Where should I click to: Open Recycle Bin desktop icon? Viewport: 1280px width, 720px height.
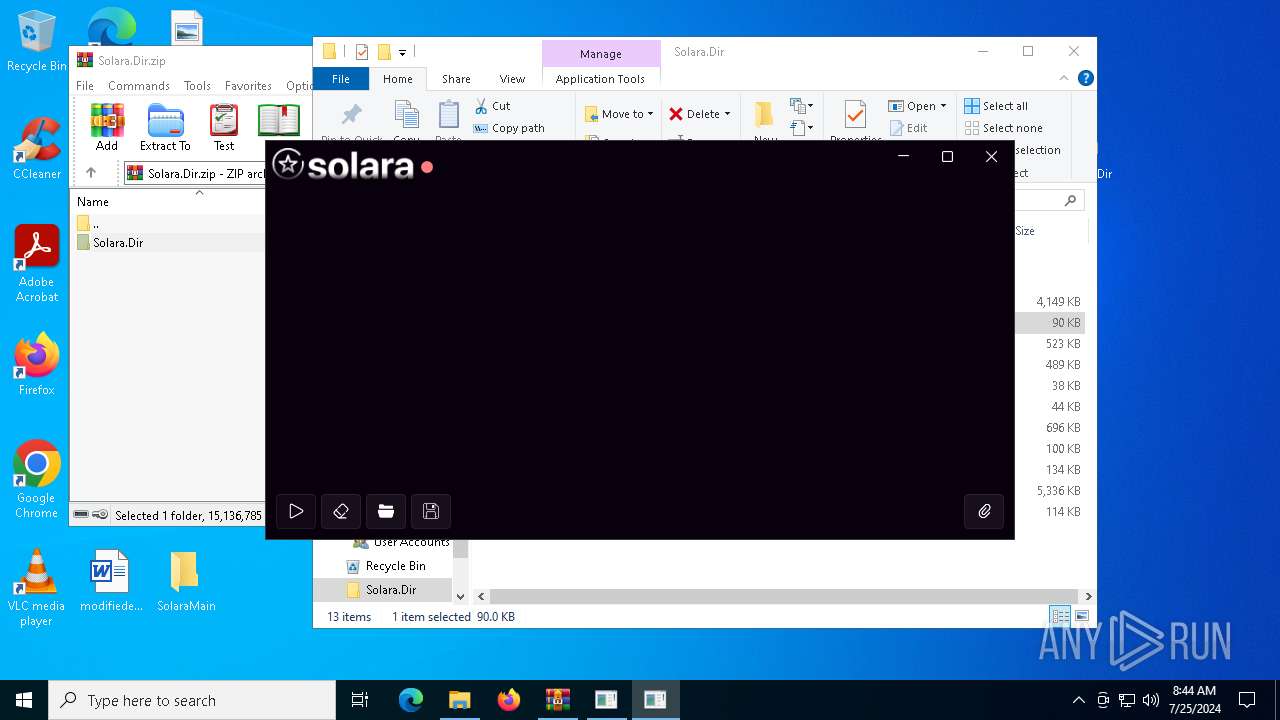pyautogui.click(x=37, y=42)
